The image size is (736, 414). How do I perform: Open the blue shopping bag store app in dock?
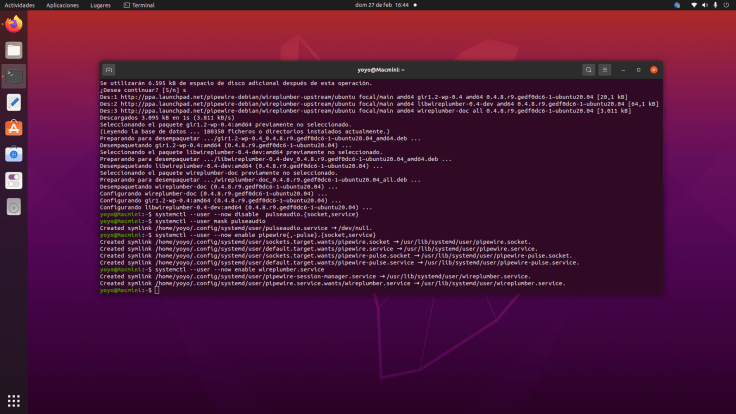(x=14, y=154)
